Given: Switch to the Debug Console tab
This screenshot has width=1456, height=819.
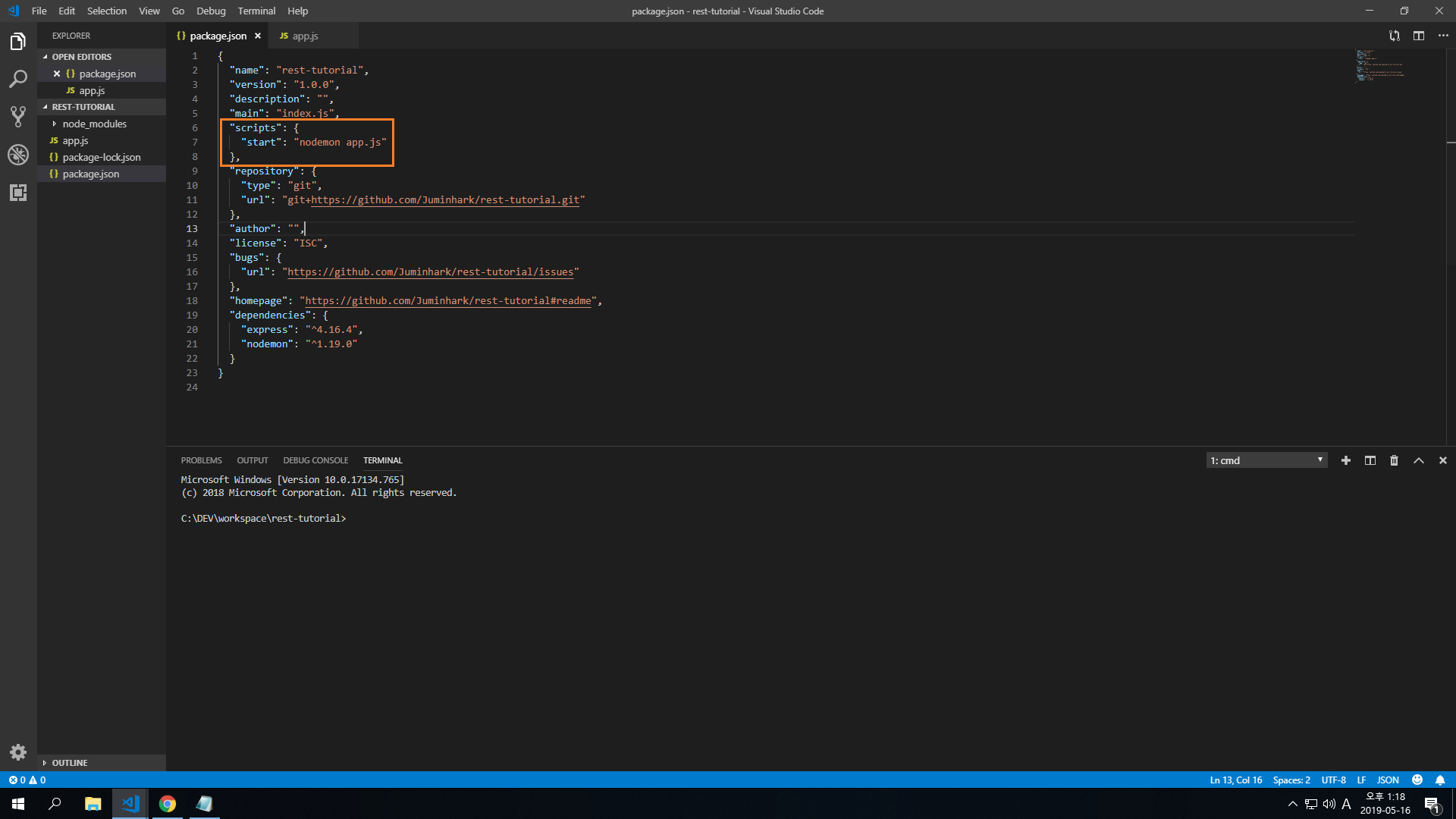Looking at the screenshot, I should click(315, 460).
